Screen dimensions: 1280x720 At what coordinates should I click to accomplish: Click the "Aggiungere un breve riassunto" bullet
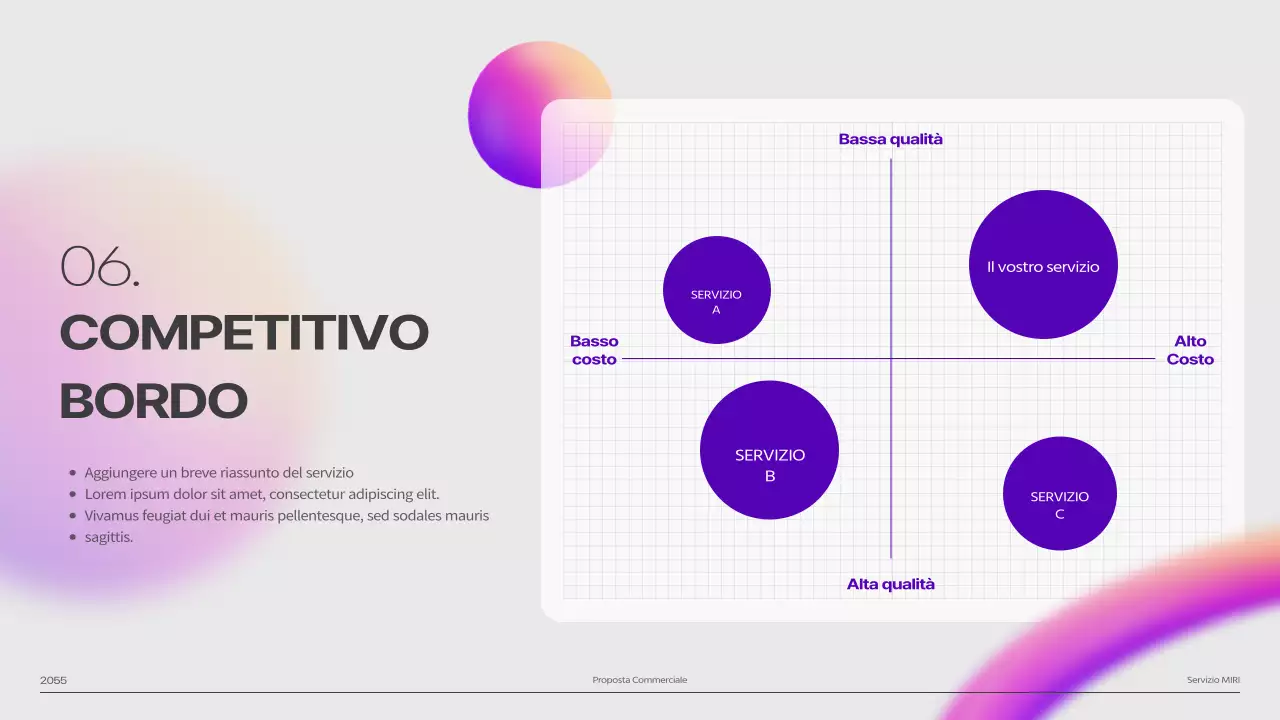(x=218, y=472)
